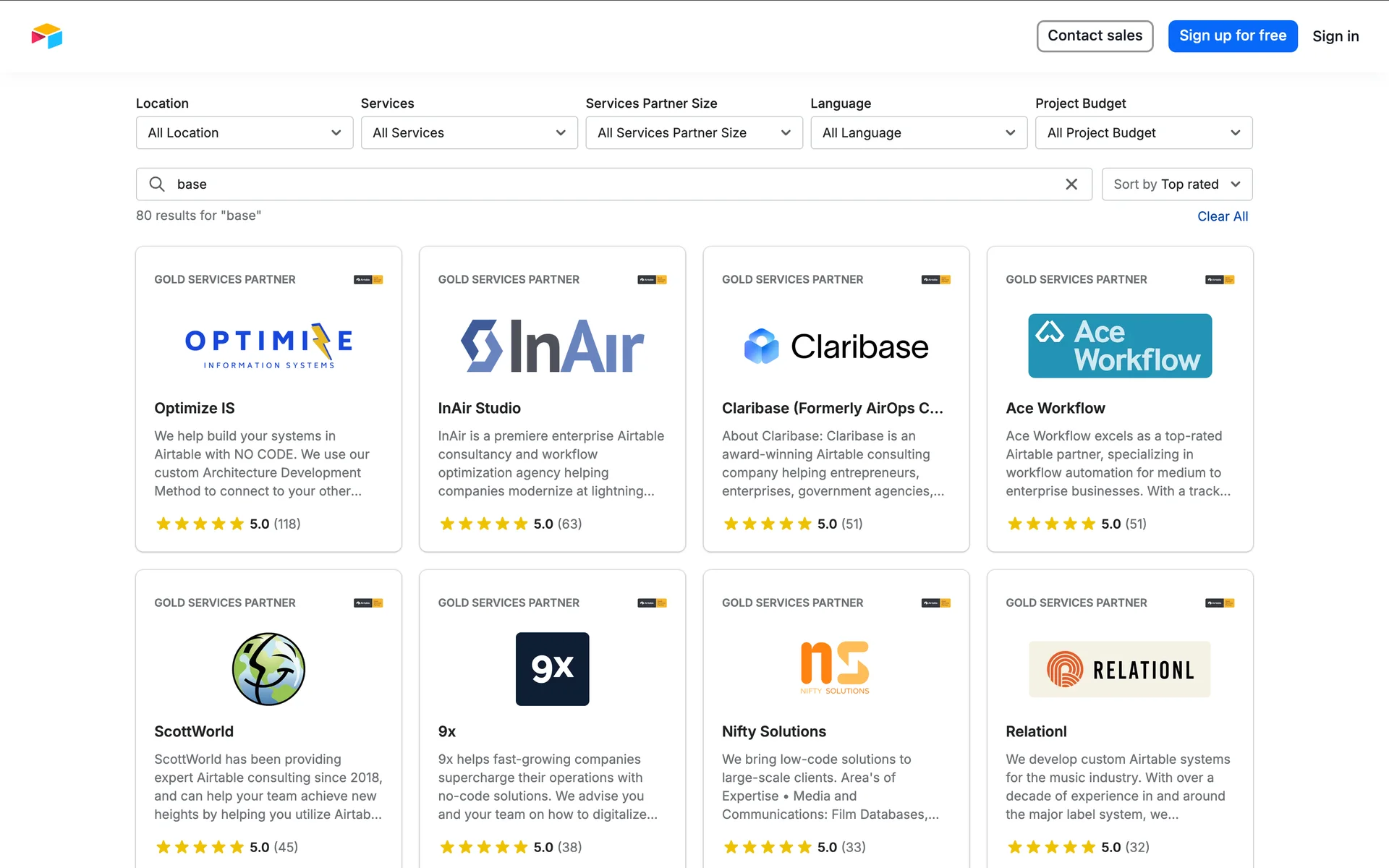The image size is (1389, 868).
Task: Click the ScottWorld globe logo
Action: pyautogui.click(x=268, y=669)
